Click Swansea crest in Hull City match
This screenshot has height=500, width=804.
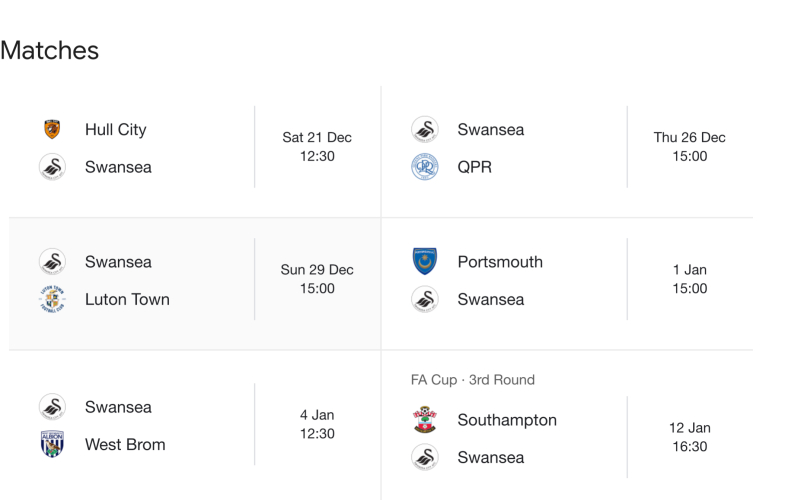point(52,167)
